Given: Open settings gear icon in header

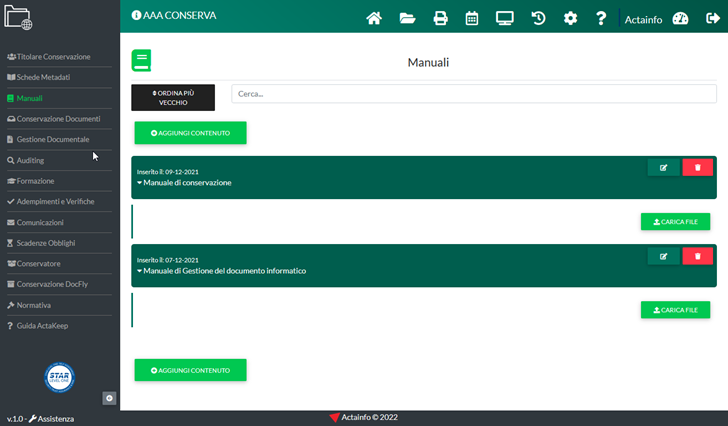Looking at the screenshot, I should click(x=570, y=18).
